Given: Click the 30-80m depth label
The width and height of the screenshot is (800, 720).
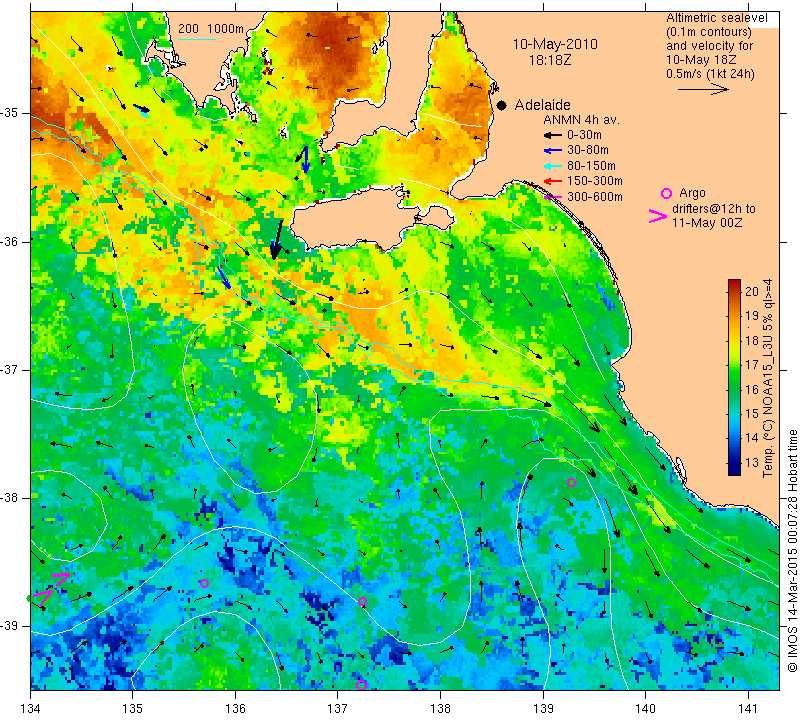Looking at the screenshot, I should 588,151.
